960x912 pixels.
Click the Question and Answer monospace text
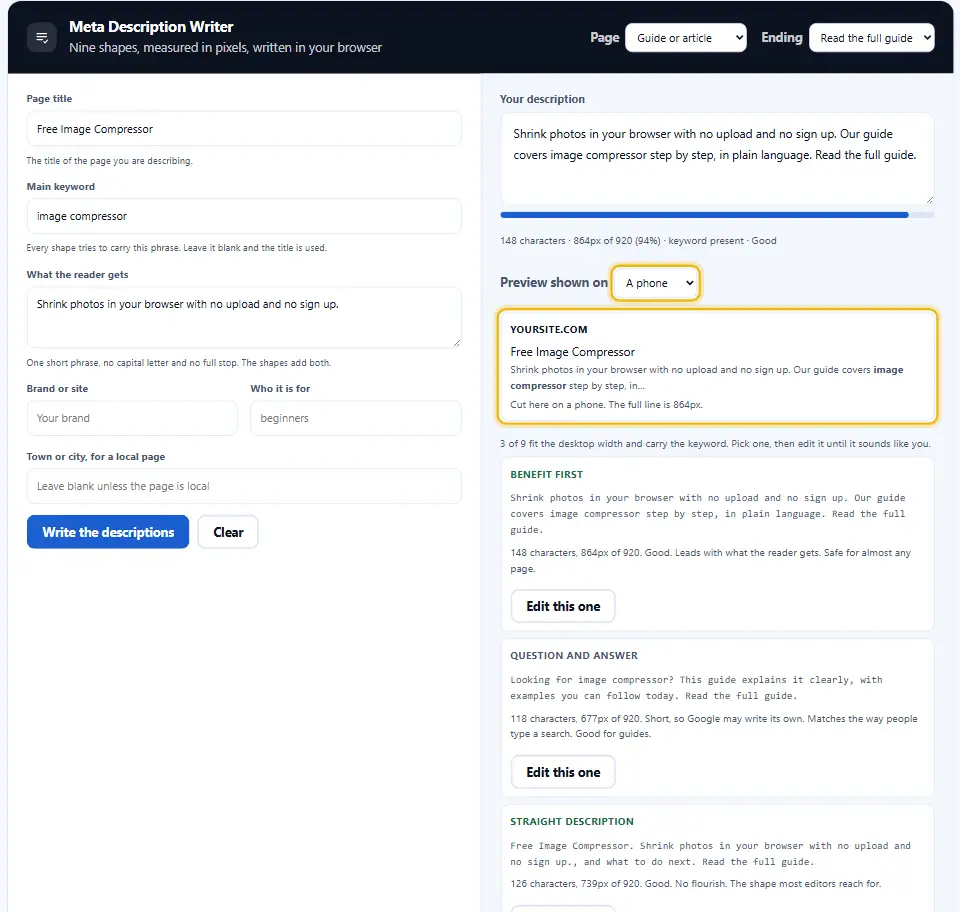pos(696,688)
